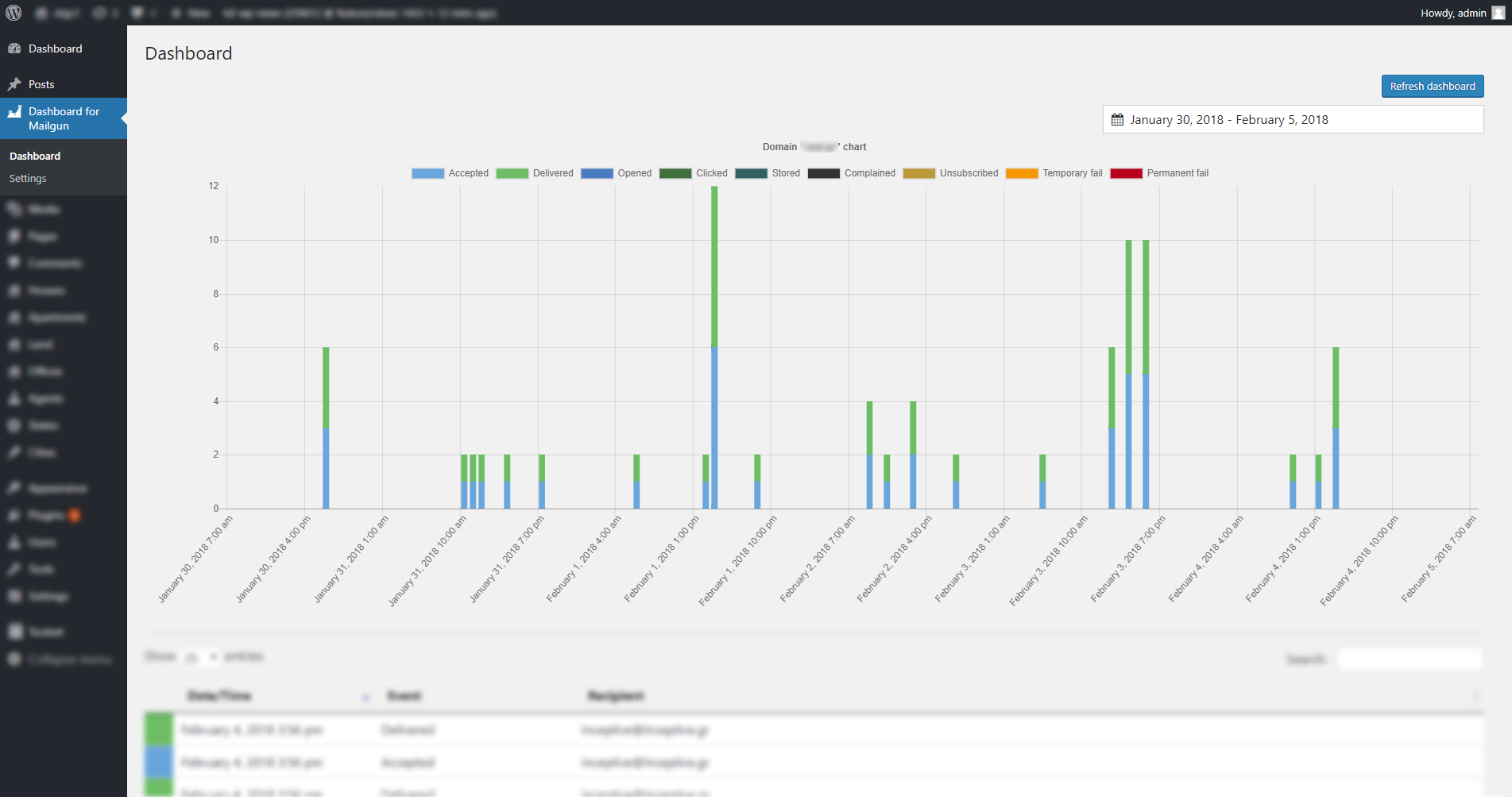Toggle the Clicked dataset legend label

click(712, 173)
